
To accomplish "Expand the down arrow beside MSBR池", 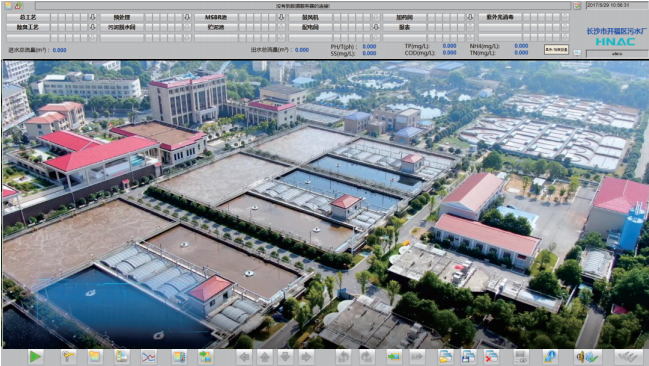I will tap(281, 17).
